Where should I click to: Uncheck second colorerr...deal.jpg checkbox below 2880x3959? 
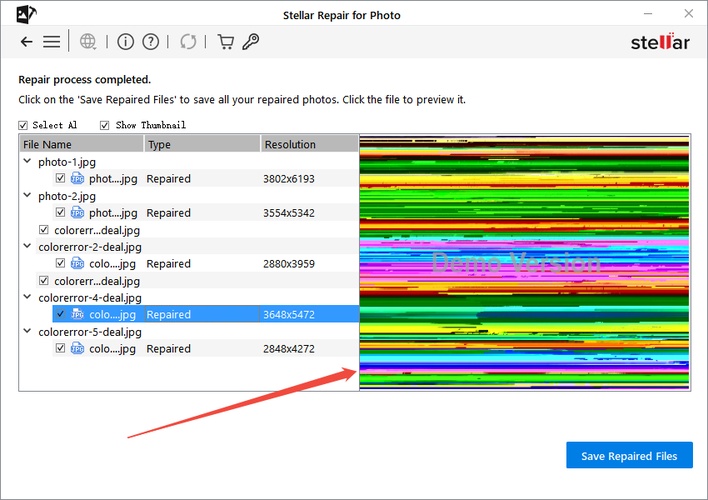tap(44, 280)
